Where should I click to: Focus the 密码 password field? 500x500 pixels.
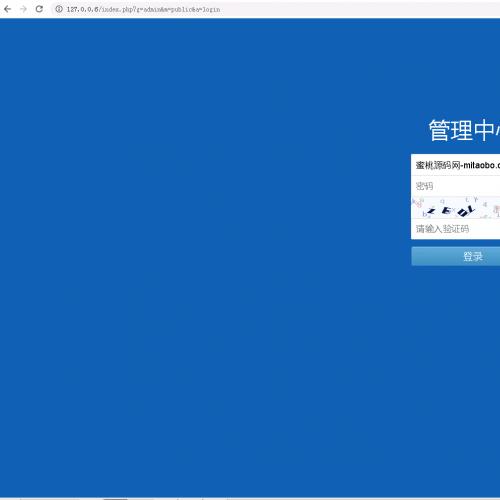tap(456, 186)
